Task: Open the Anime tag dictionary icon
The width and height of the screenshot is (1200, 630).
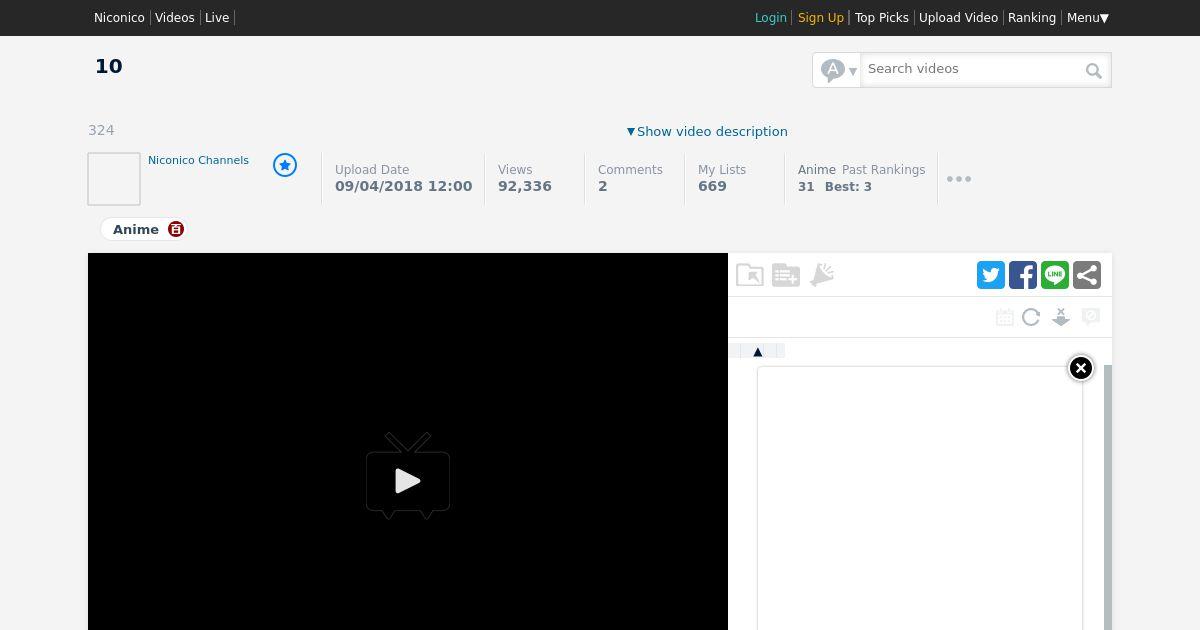Action: pos(176,229)
